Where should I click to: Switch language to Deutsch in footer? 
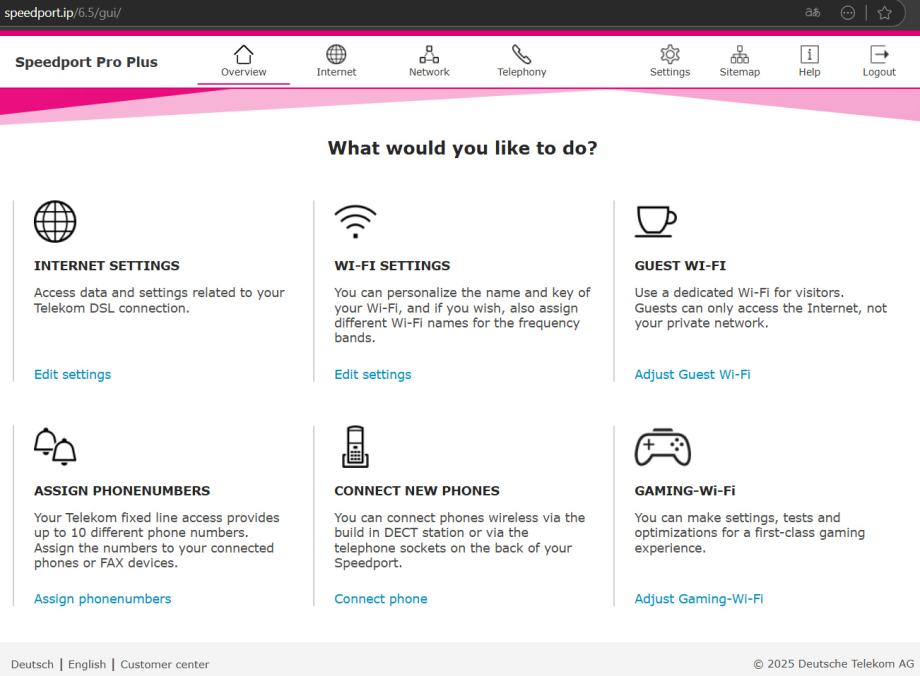point(32,664)
